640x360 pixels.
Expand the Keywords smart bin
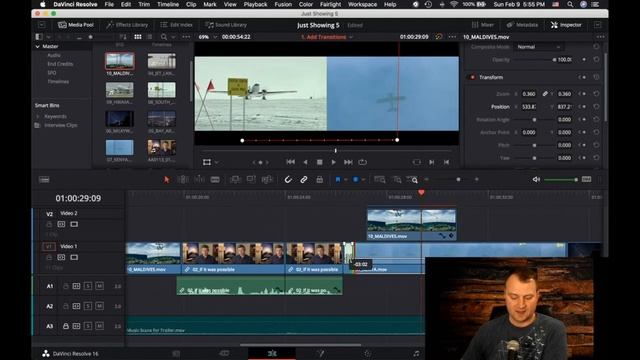[x=38, y=117]
